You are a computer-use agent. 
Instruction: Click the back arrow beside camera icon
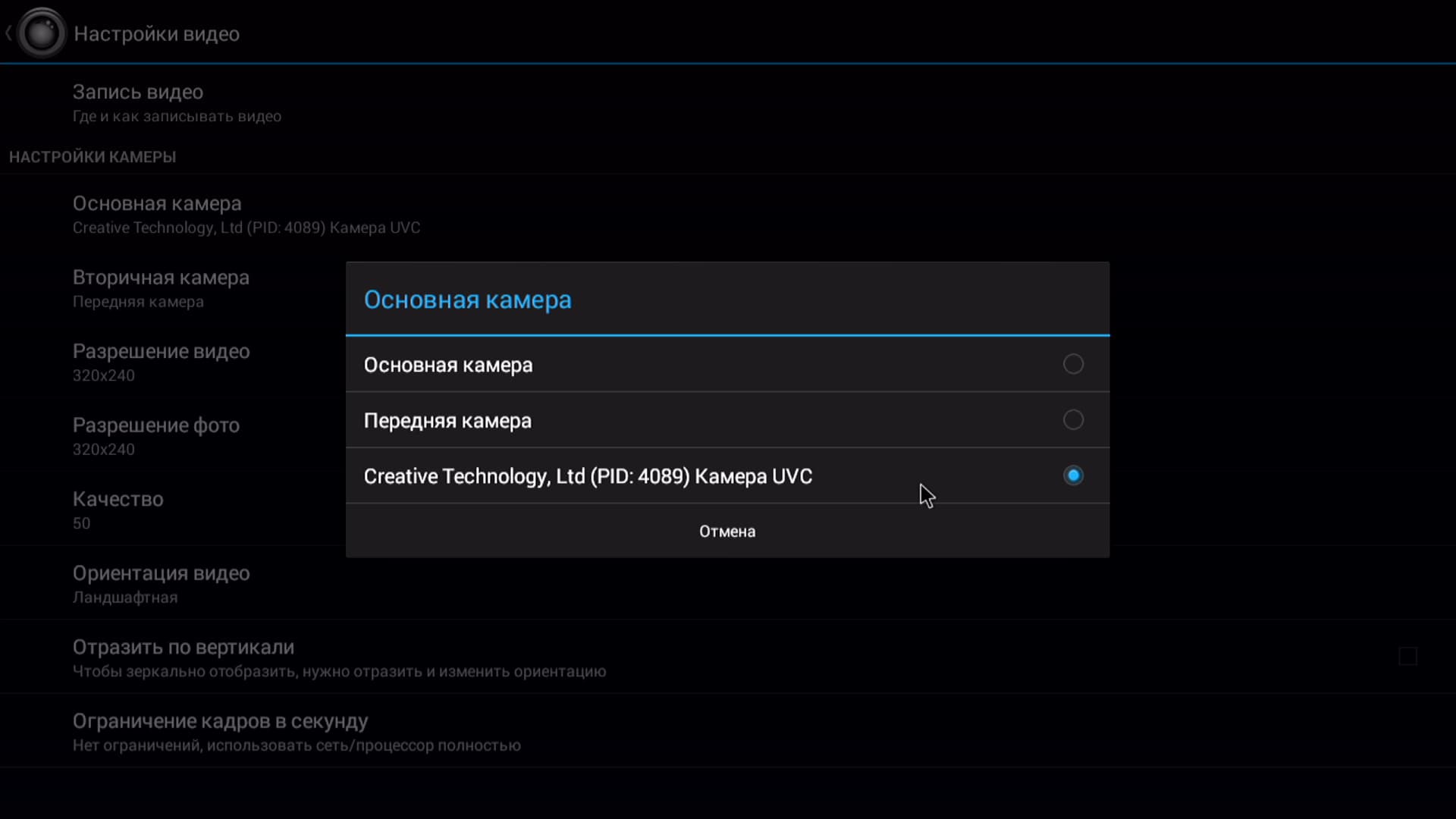point(8,33)
